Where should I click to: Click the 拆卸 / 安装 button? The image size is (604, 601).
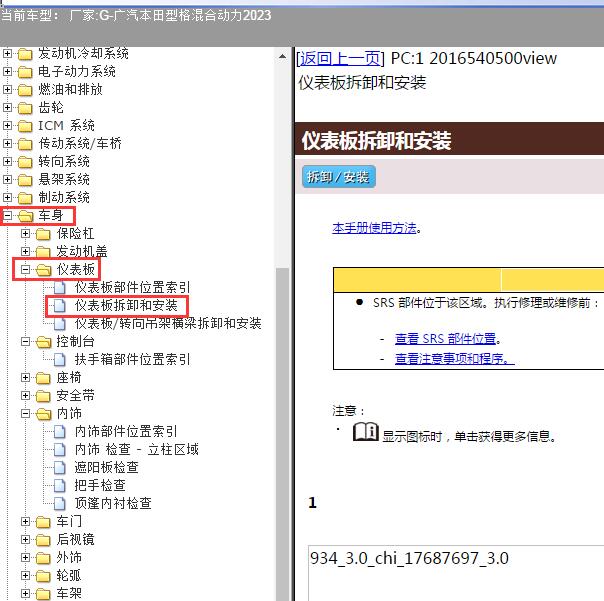tap(339, 177)
